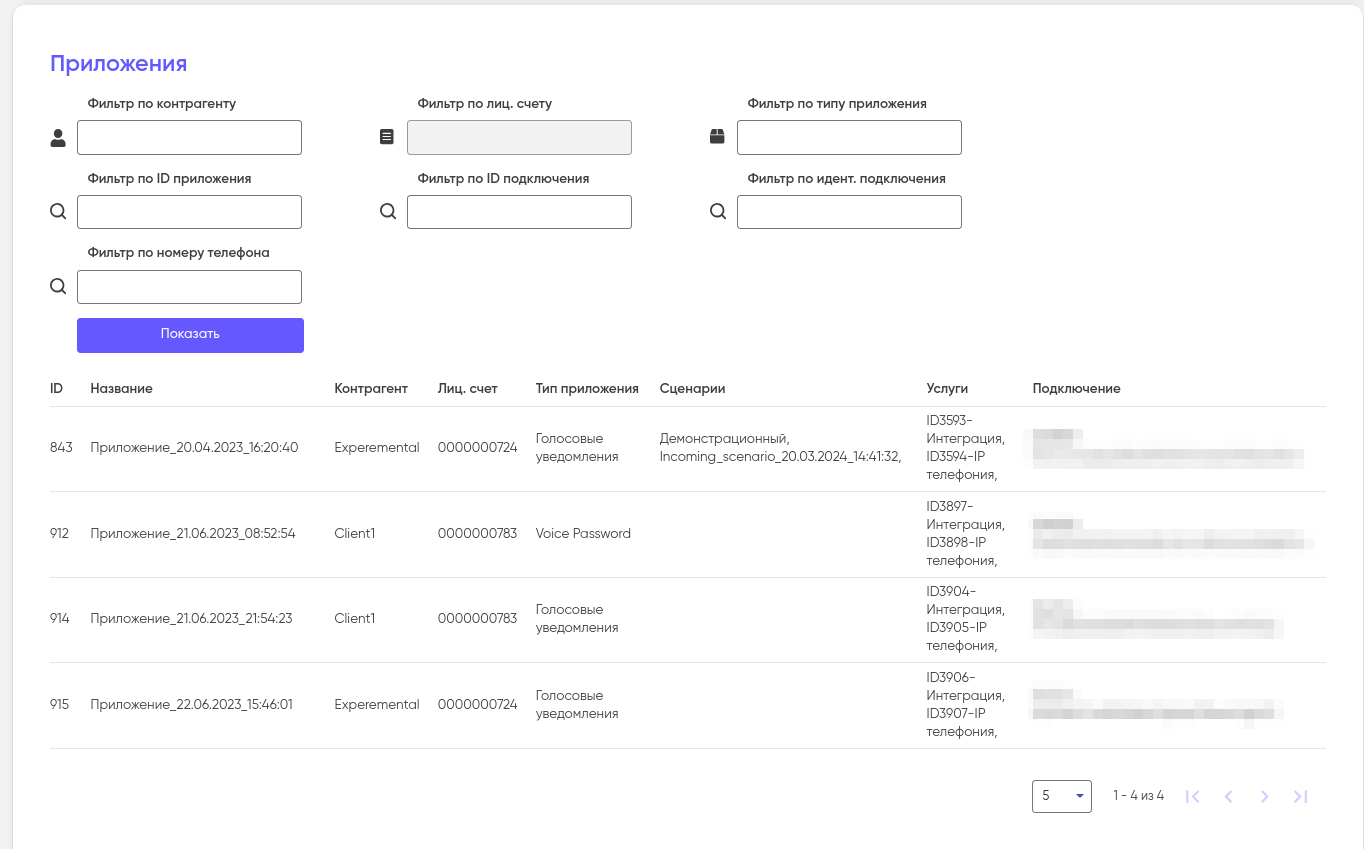Click search icon next to ID приложения filter
This screenshot has height=849, width=1364.
58,212
